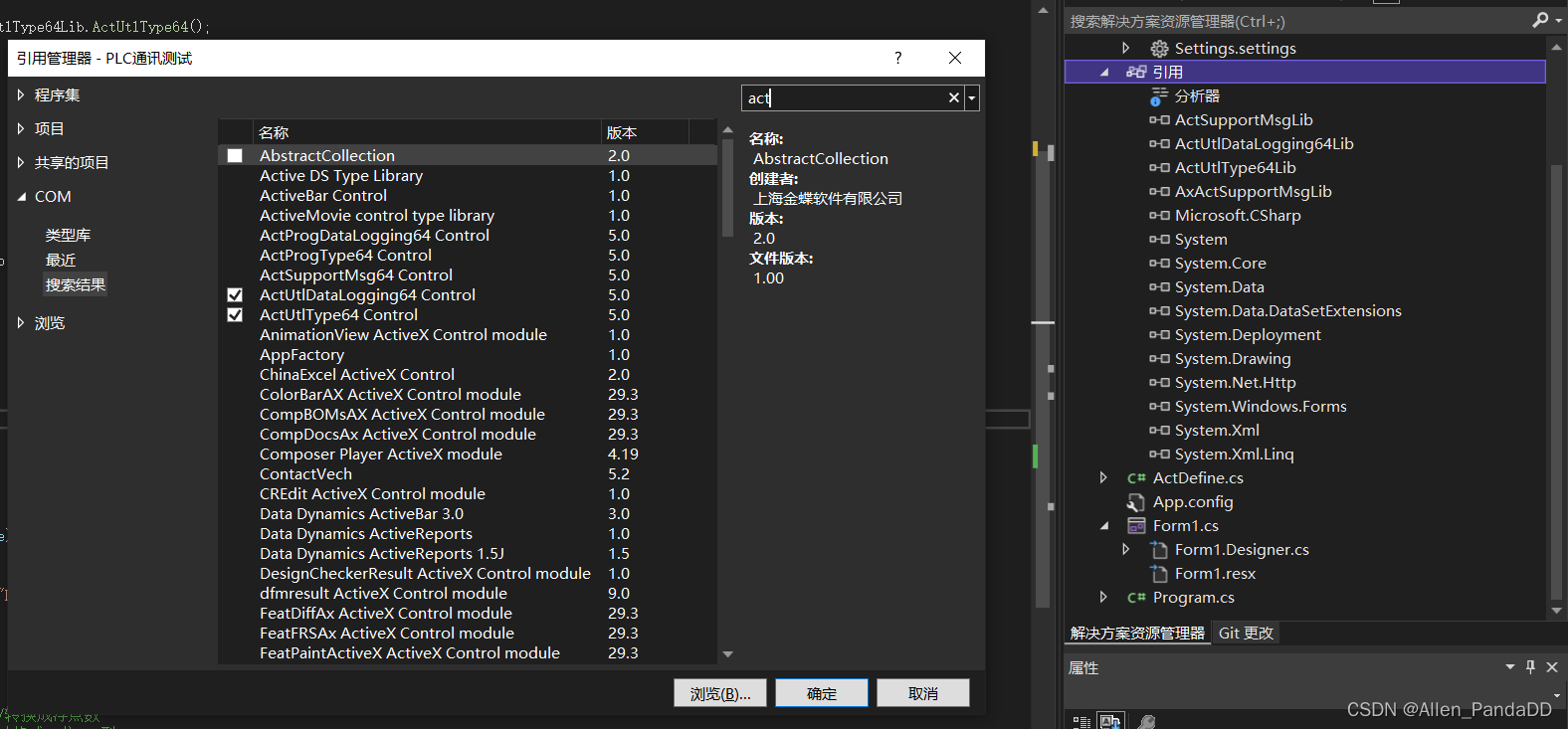Switch to 解决方案资源管理器 tab
The image size is (1568, 729).
(x=1137, y=634)
